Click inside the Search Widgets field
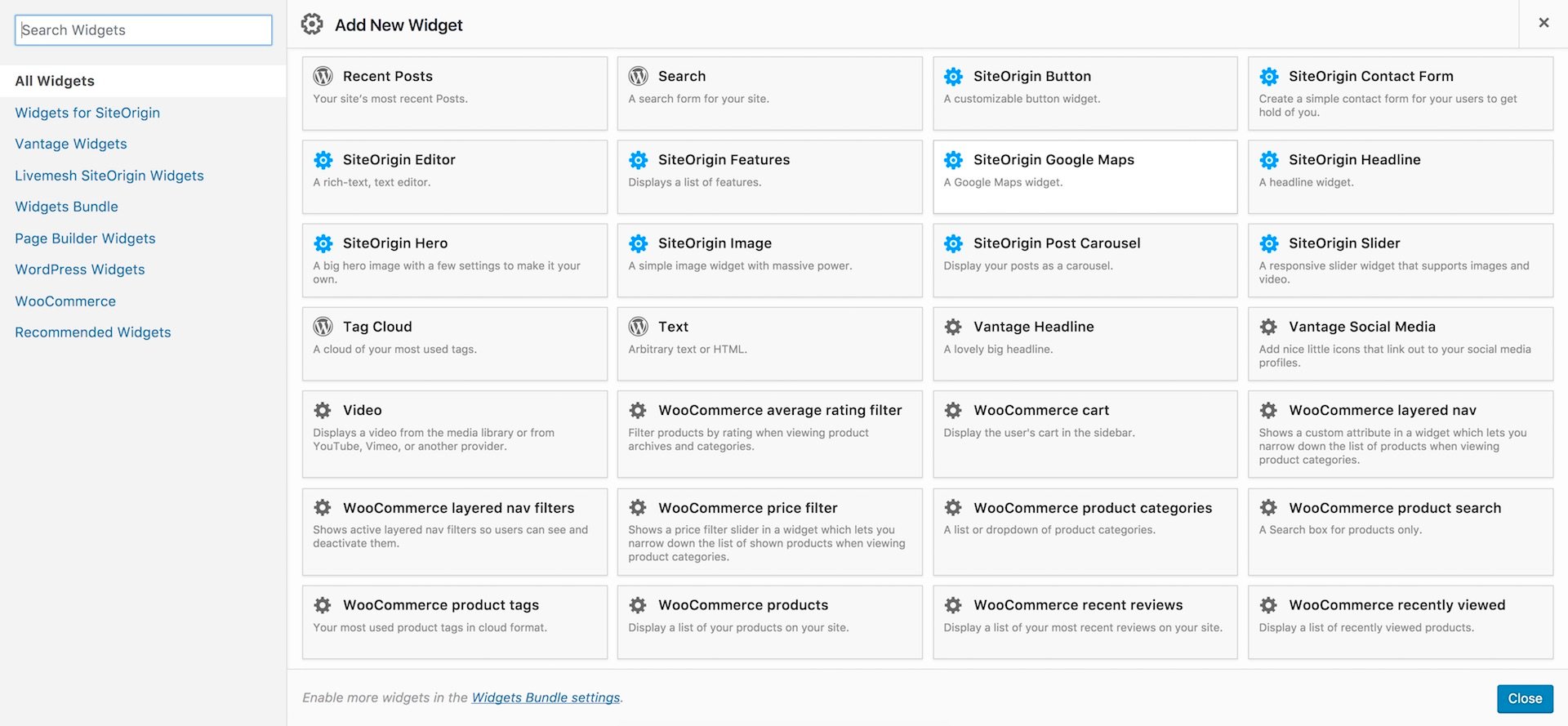This screenshot has height=726, width=1568. pos(144,30)
